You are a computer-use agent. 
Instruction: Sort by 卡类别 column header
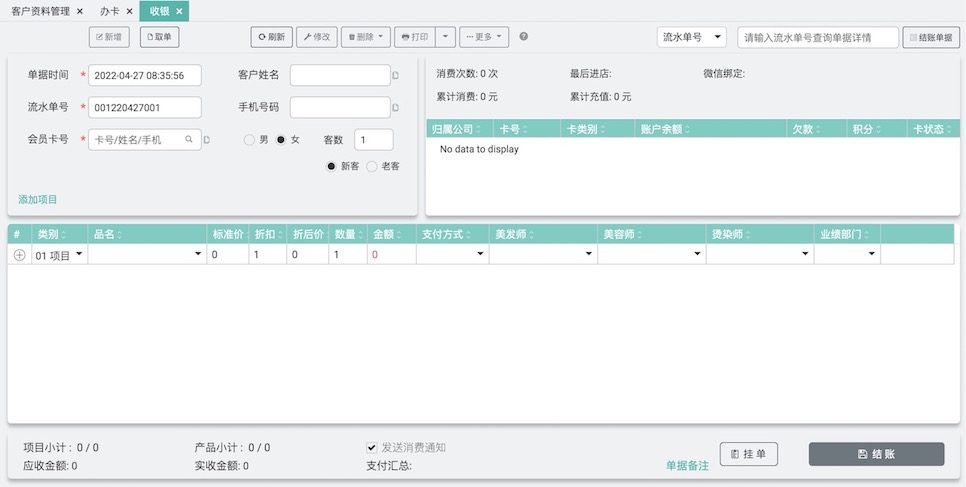tap(598, 129)
